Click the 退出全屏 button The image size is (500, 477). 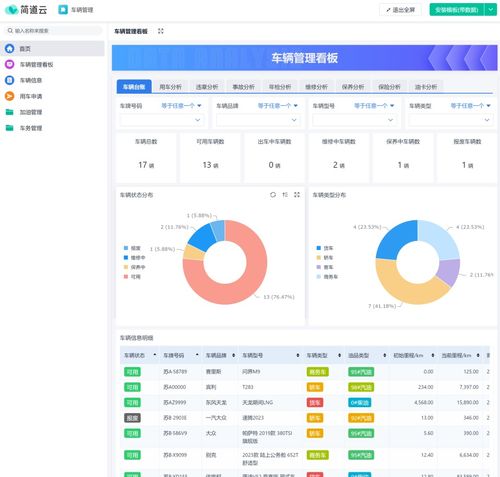400,10
